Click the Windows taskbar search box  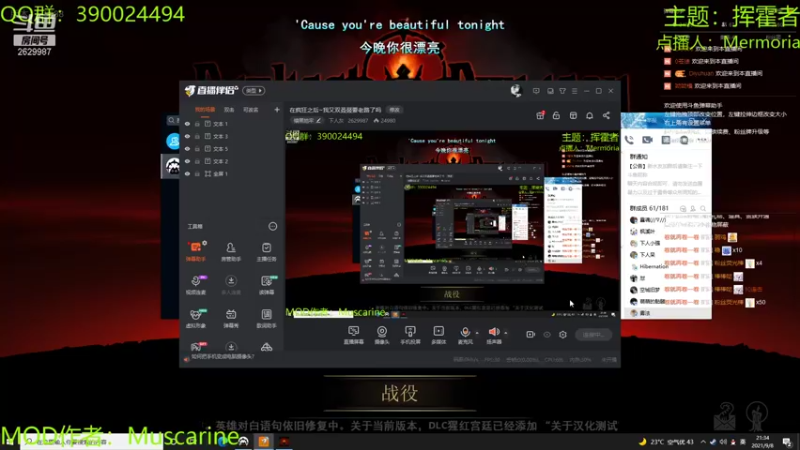pos(92,442)
